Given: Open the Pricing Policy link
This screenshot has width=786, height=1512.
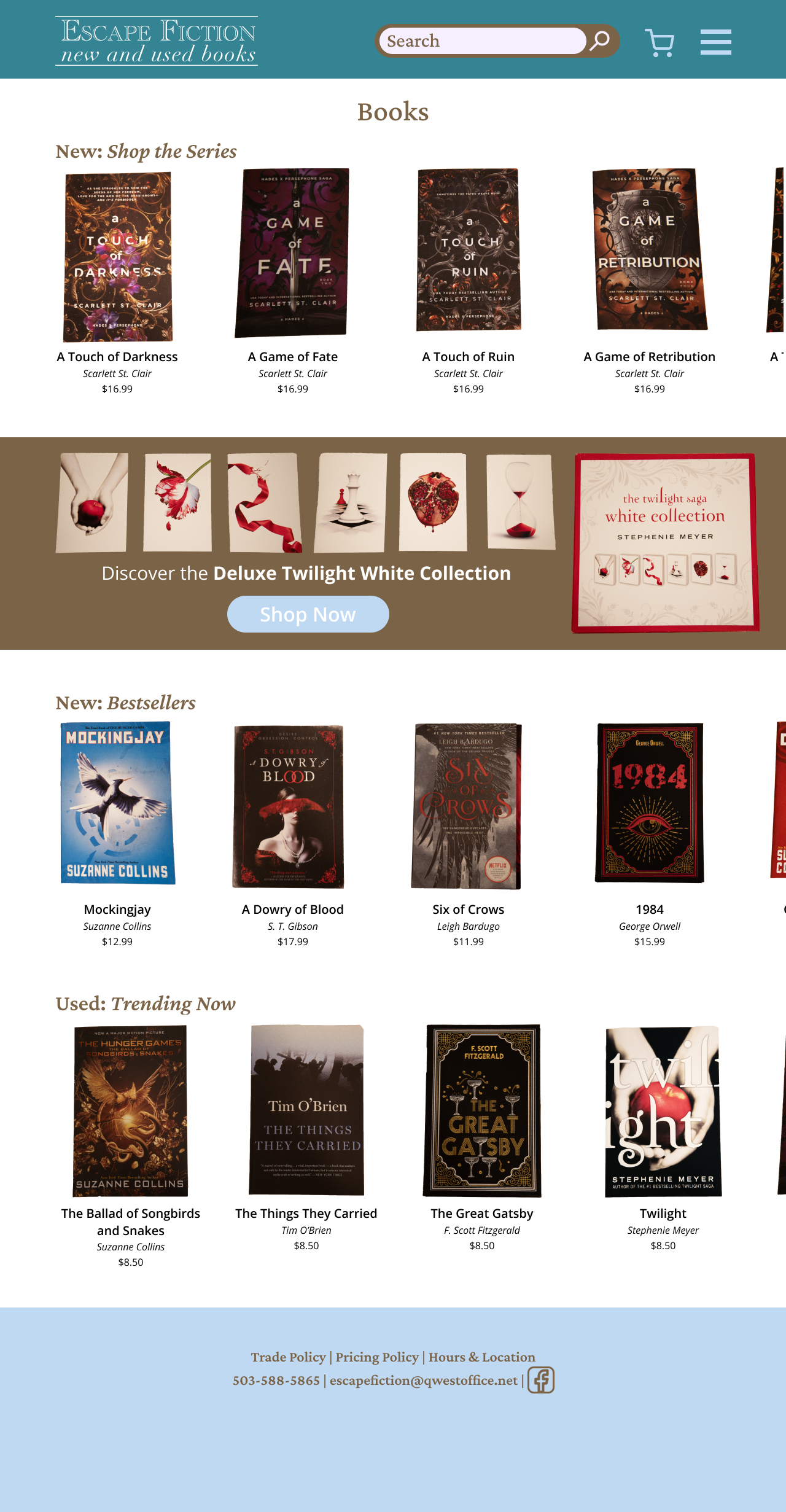Looking at the screenshot, I should click(x=377, y=1357).
